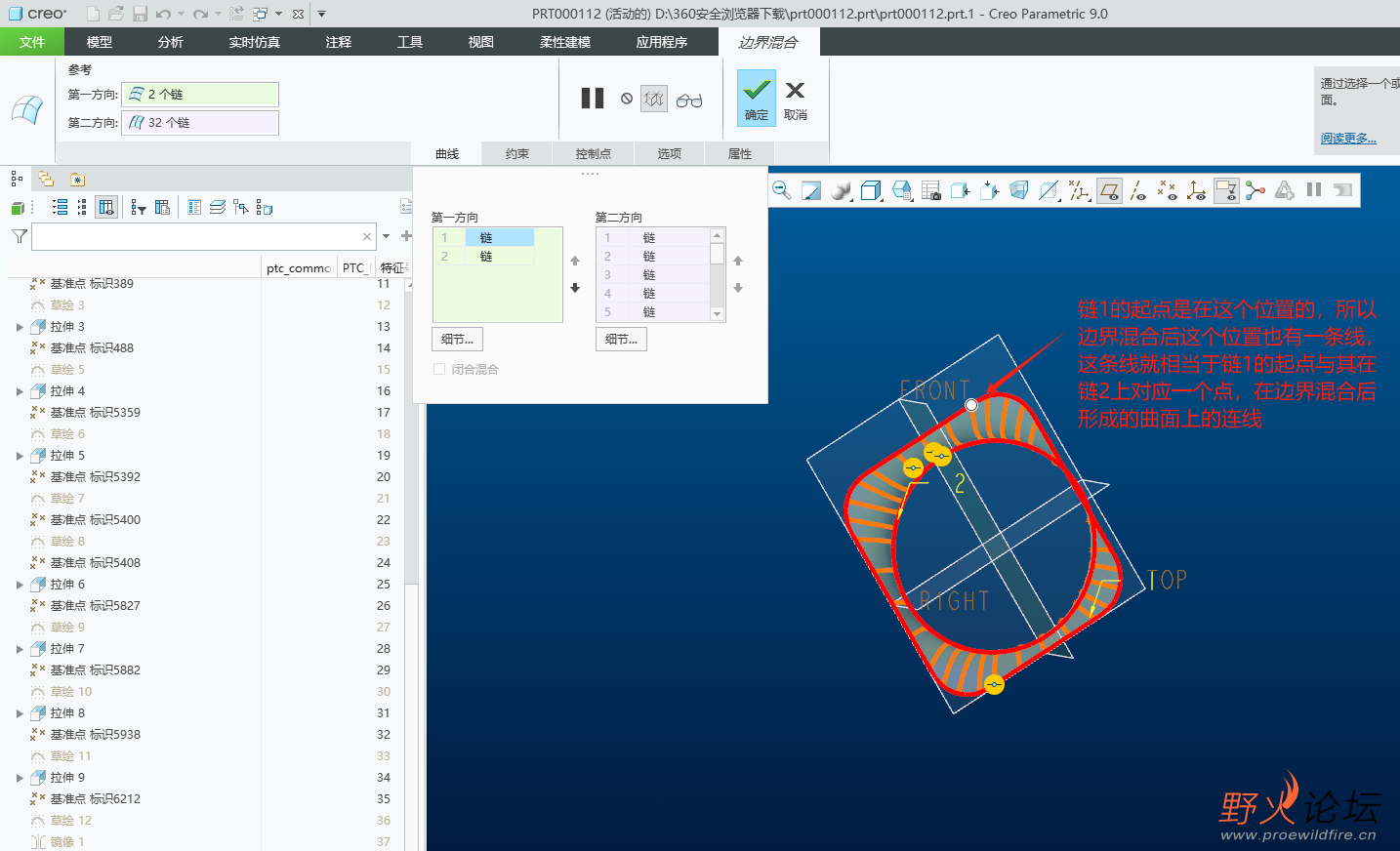
Task: Click the layers stack icon in tree toolbar
Action: 218,207
